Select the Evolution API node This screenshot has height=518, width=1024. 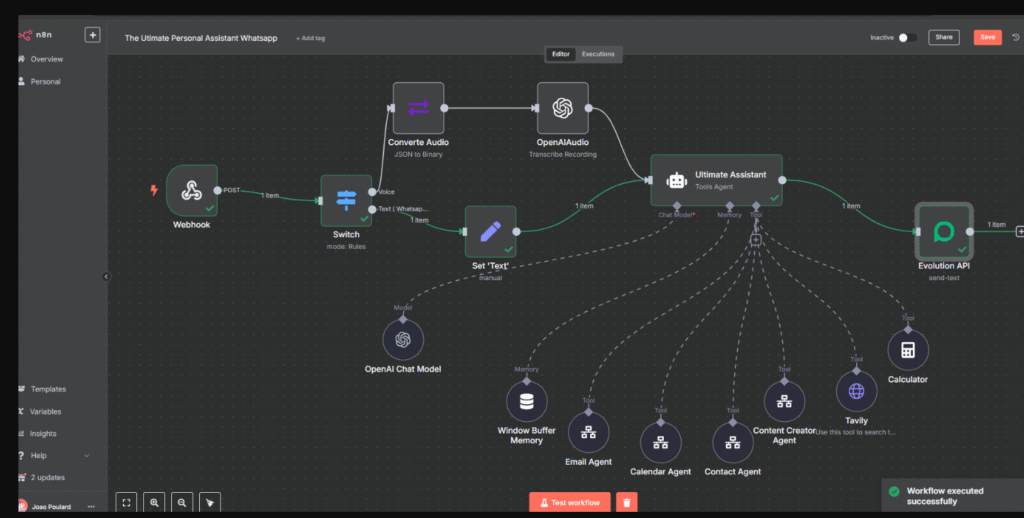[x=943, y=231]
